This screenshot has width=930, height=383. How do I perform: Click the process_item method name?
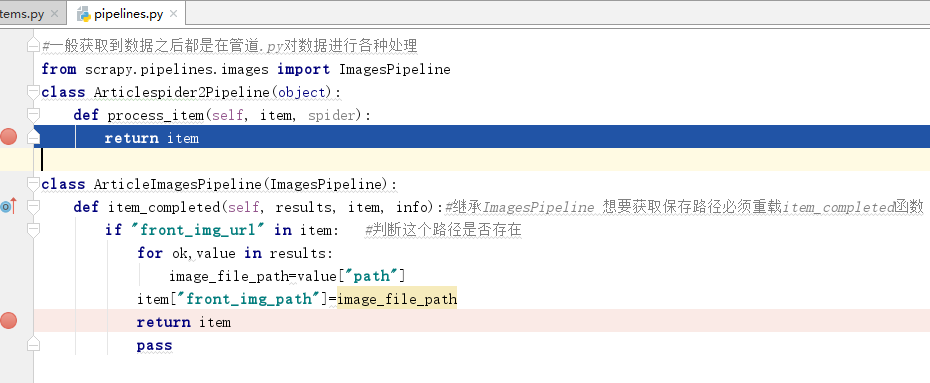pos(155,115)
